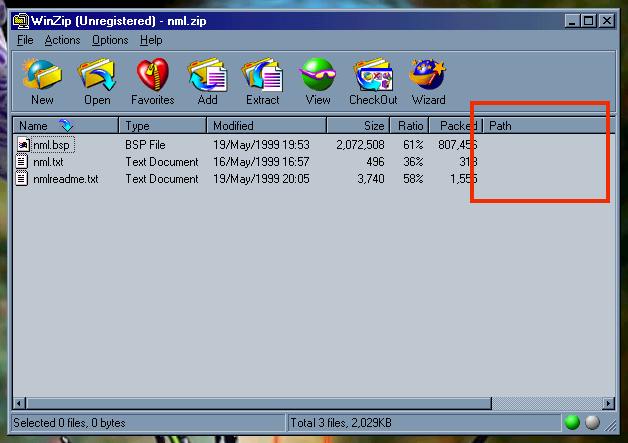Viewport: 628px width, 443px height.
Task: Open the File menu
Action: pos(25,40)
